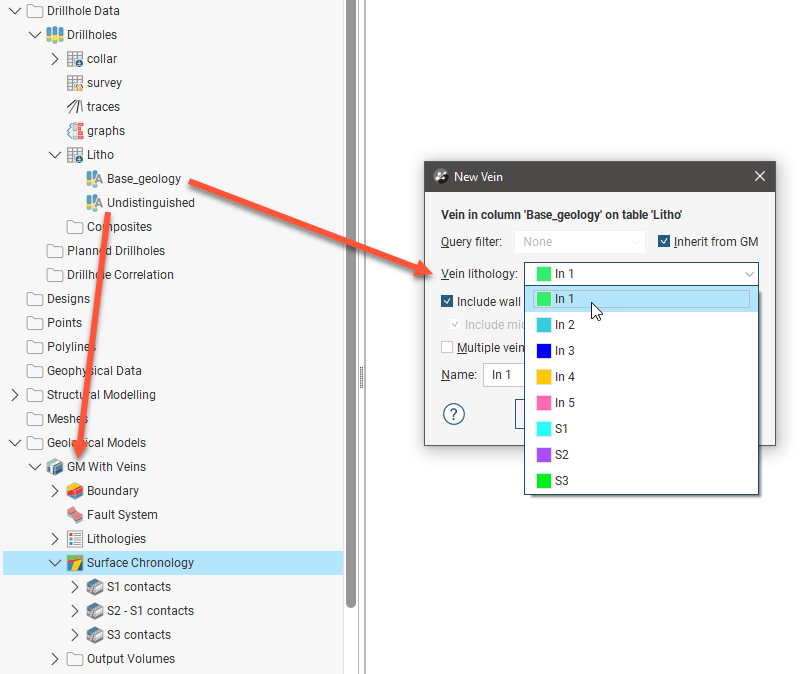Enable the Multiple vein checkbox
This screenshot has width=801, height=674.
448,347
